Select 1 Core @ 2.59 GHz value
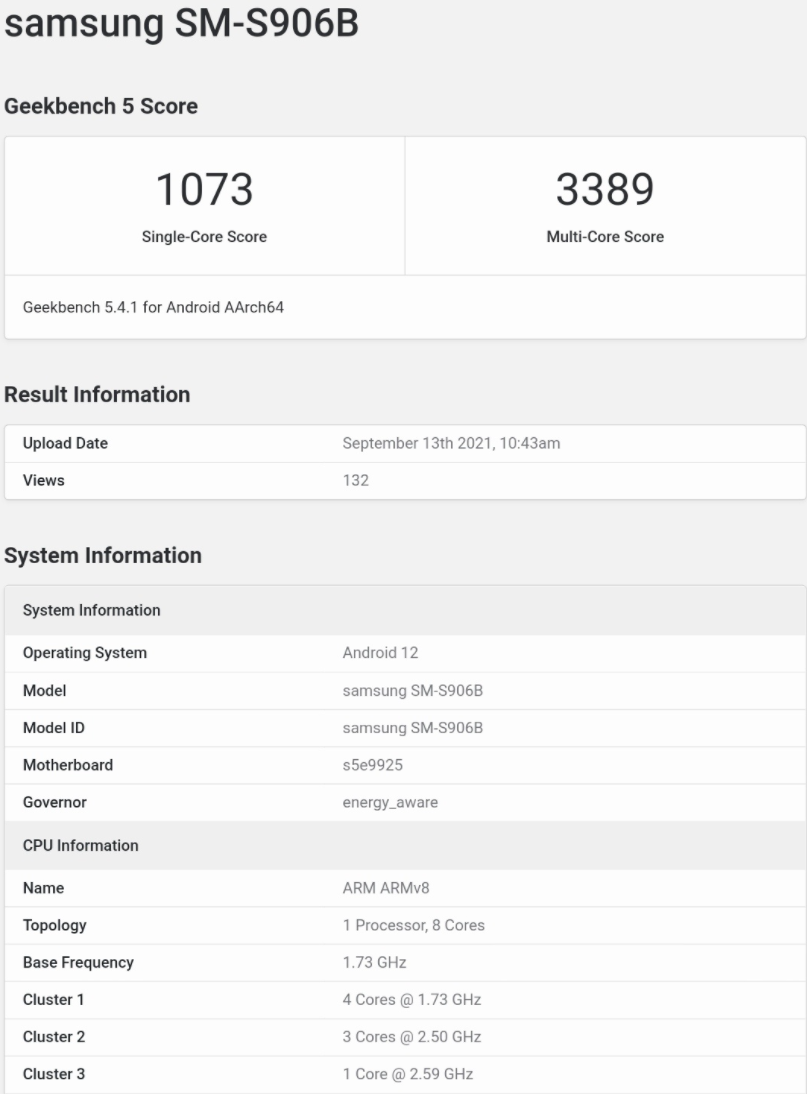The width and height of the screenshot is (807, 1094). (408, 1074)
